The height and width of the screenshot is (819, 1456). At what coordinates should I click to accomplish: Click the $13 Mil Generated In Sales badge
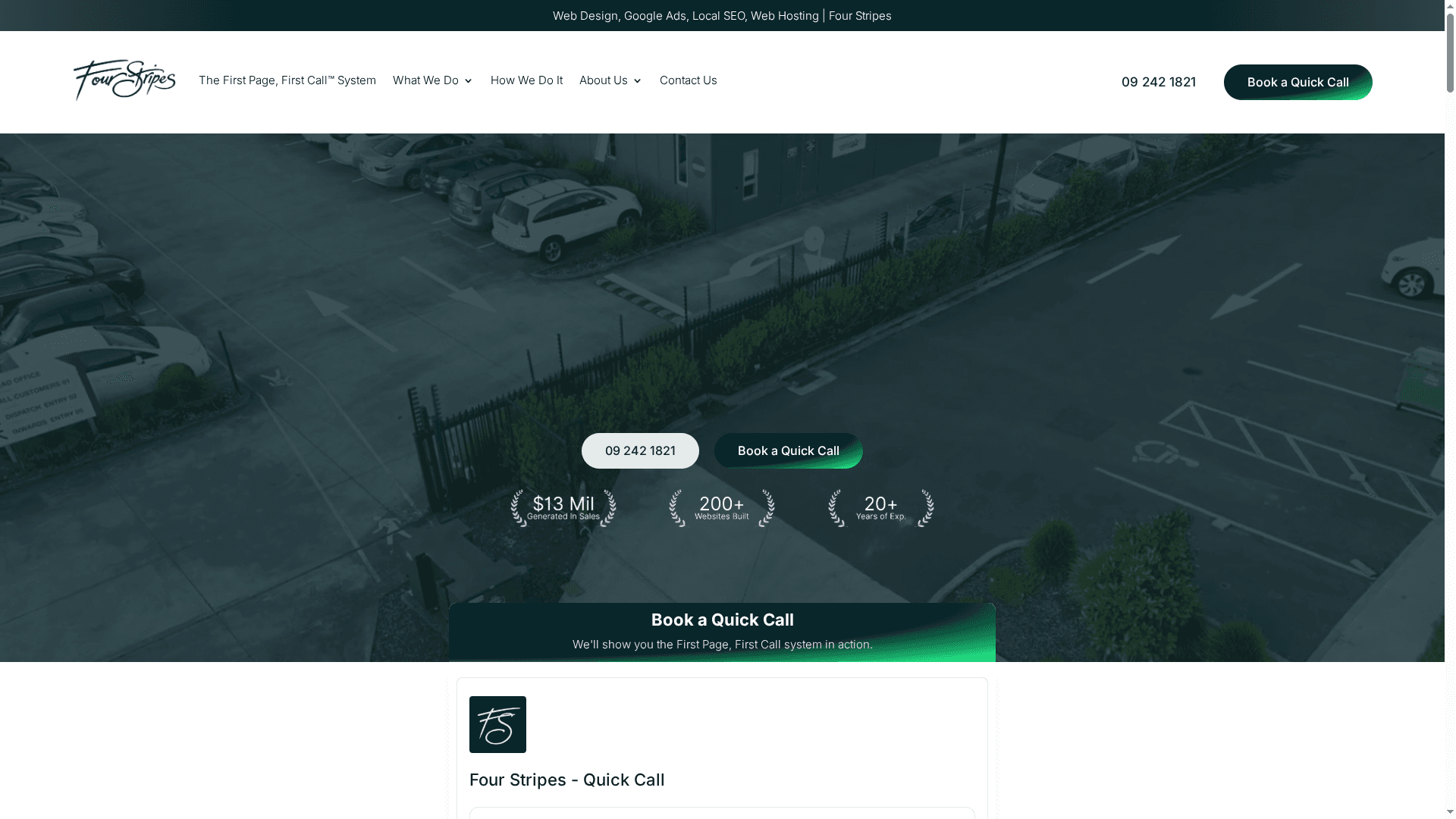tap(563, 508)
